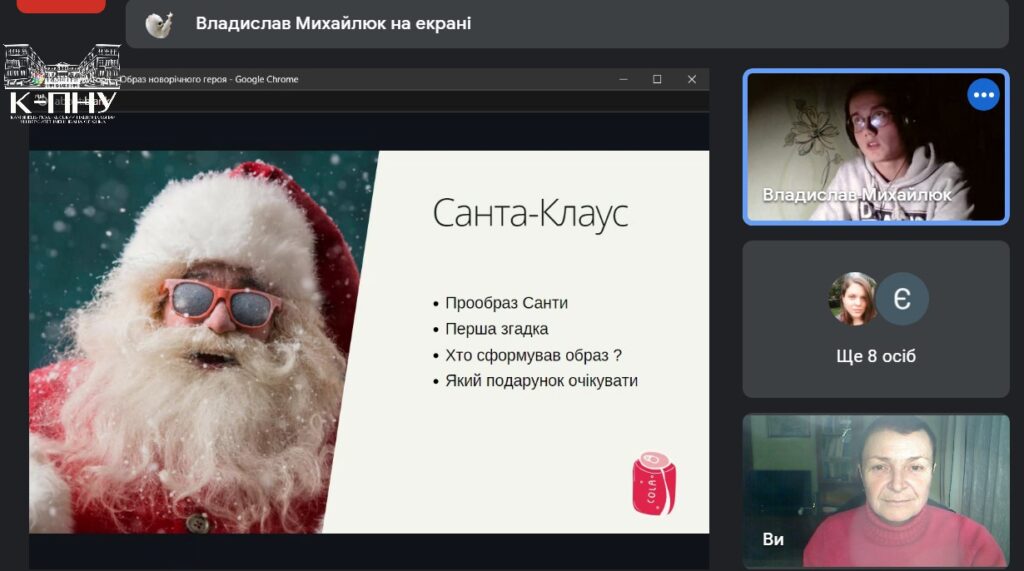Click the "Хто сформував образ ?" bullet

click(x=533, y=355)
